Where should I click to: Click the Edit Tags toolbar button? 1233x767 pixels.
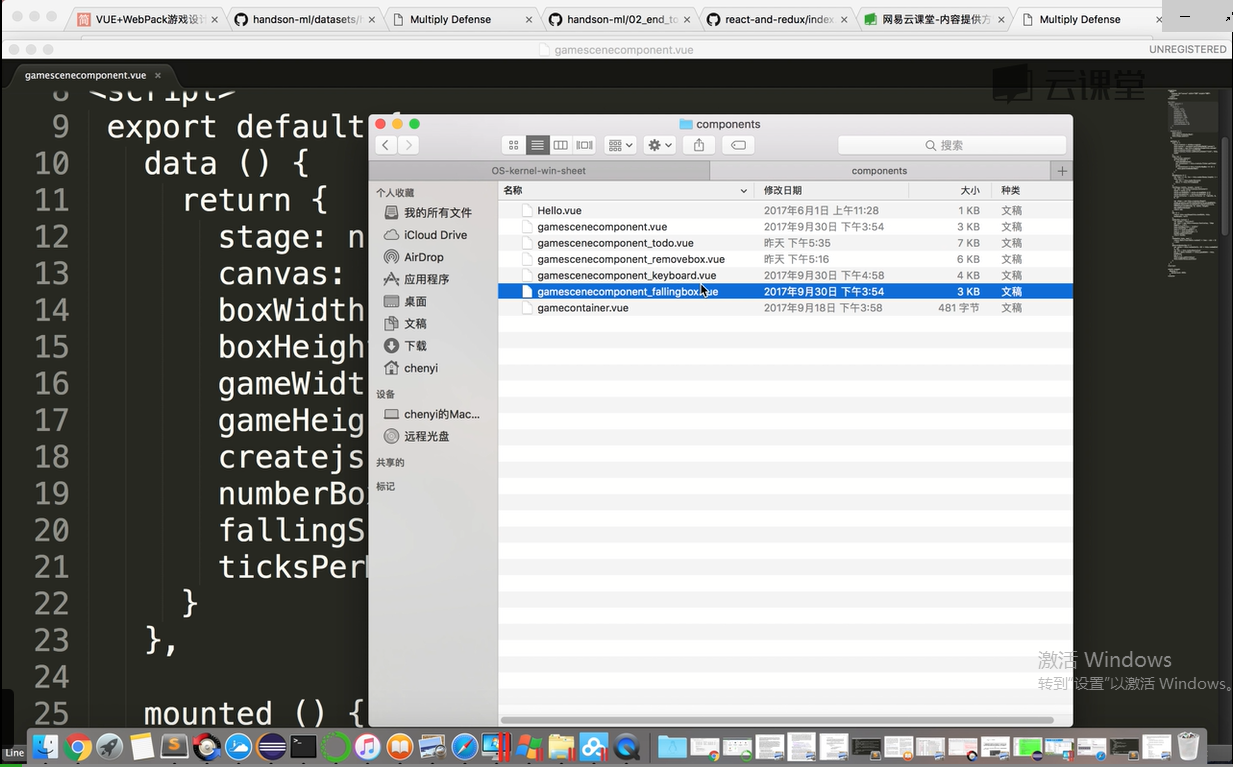[x=738, y=145]
